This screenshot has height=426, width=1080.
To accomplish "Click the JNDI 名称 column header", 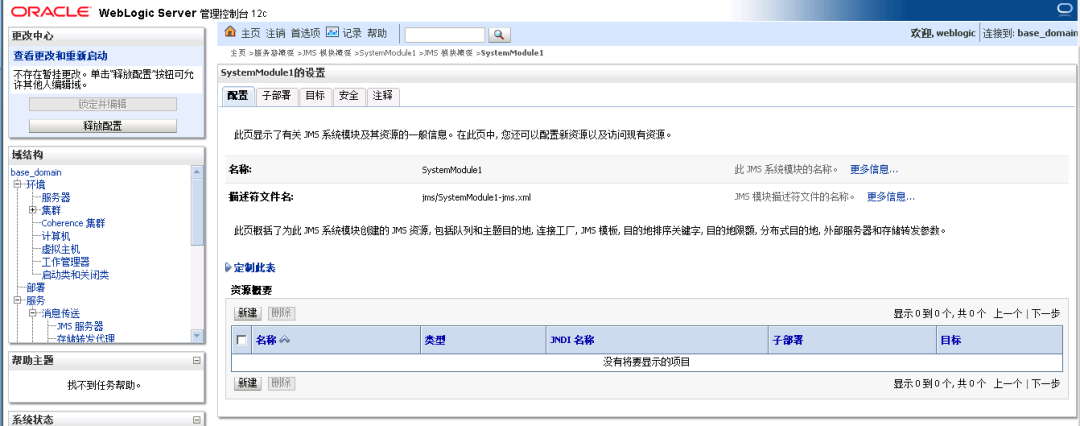I will point(572,341).
